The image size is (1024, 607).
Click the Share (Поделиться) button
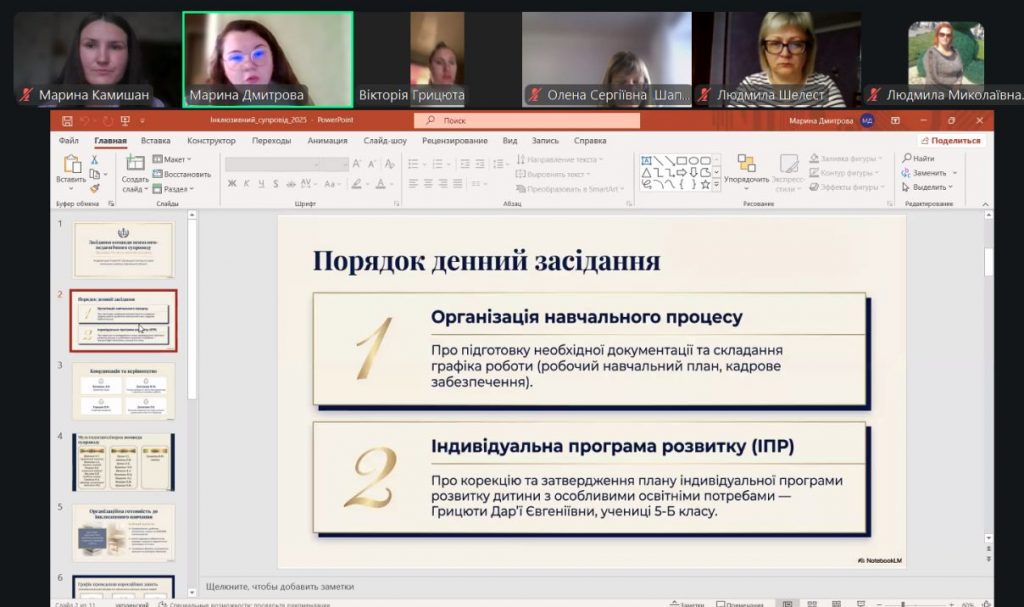click(x=951, y=141)
